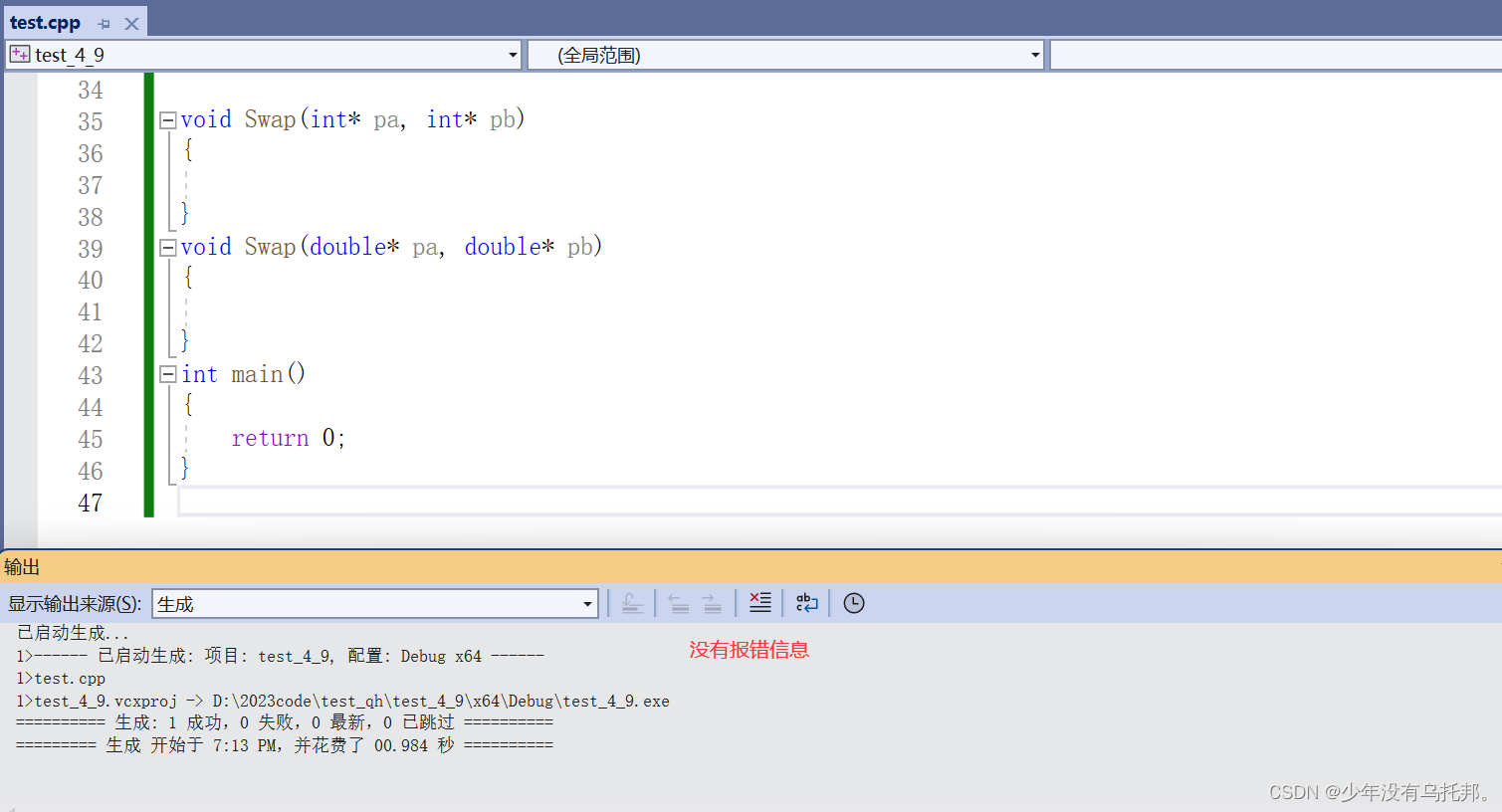Collapse the Swap(int* pa) function
The image size is (1502, 812).
click(x=168, y=120)
